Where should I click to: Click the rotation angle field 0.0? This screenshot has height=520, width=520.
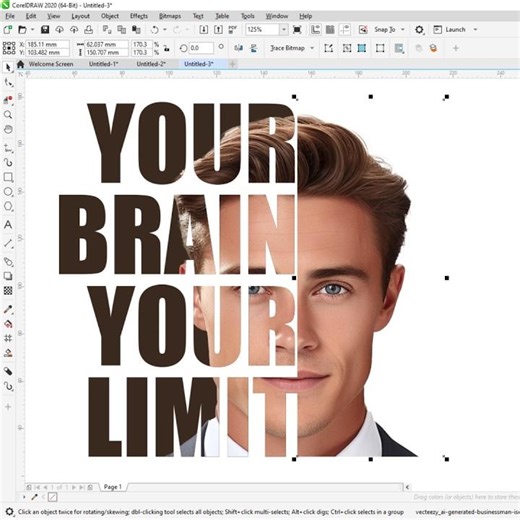click(x=201, y=48)
